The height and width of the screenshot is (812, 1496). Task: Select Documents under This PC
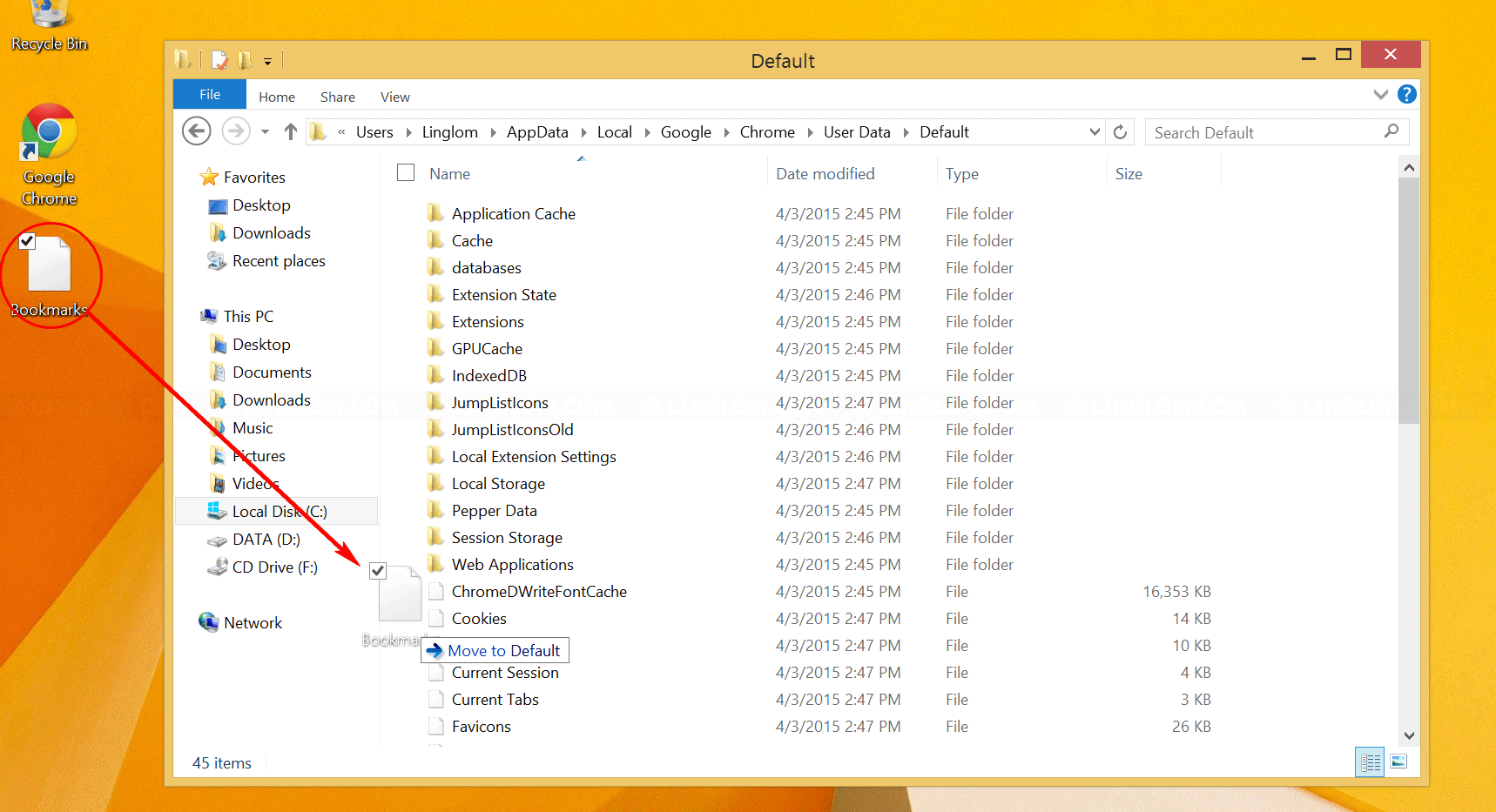tap(272, 372)
